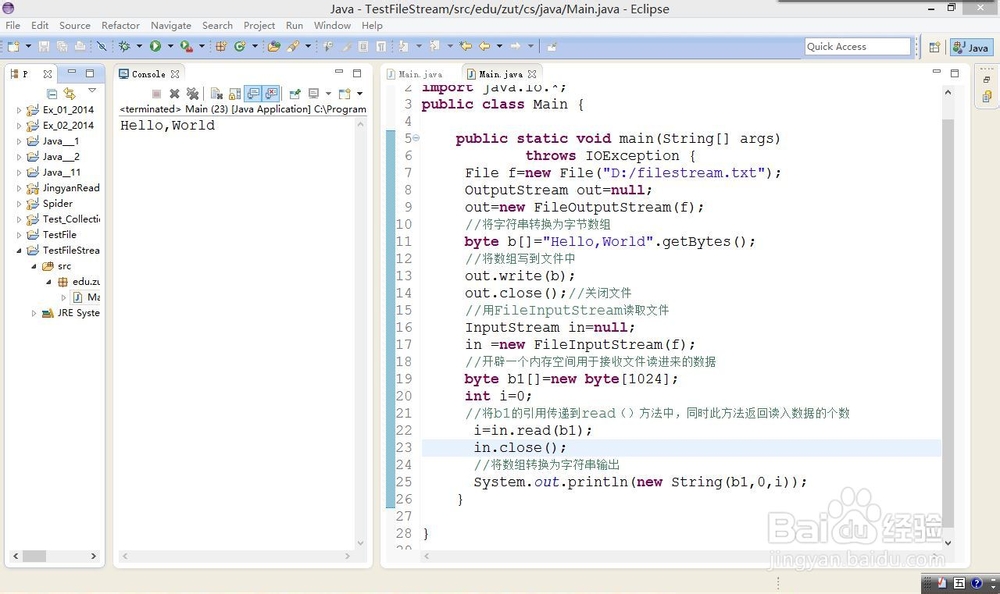1000x594 pixels.
Task: Switch to the Java perspective button
Action: tap(970, 47)
